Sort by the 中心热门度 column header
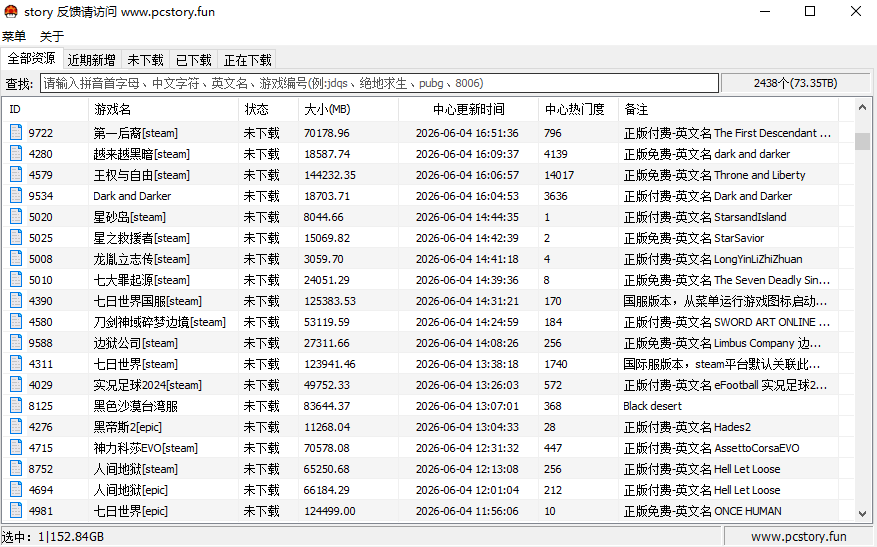 coord(578,109)
